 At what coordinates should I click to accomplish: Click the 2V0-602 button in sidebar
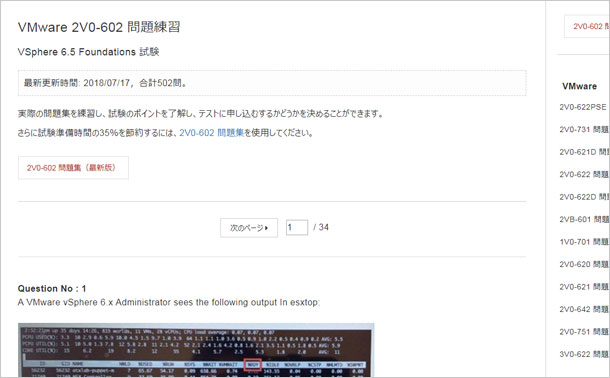point(587,26)
